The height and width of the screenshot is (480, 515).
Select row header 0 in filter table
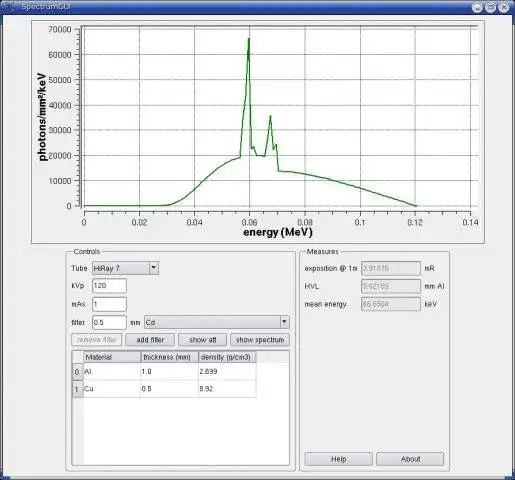point(78,372)
